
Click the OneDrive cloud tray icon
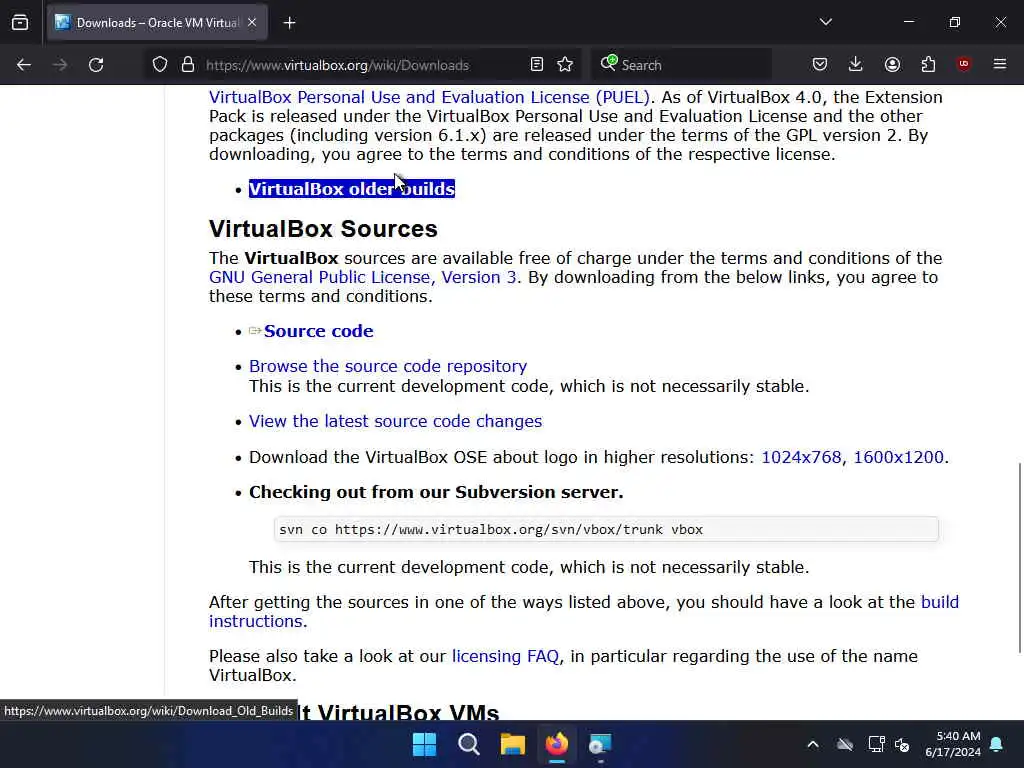coord(845,744)
